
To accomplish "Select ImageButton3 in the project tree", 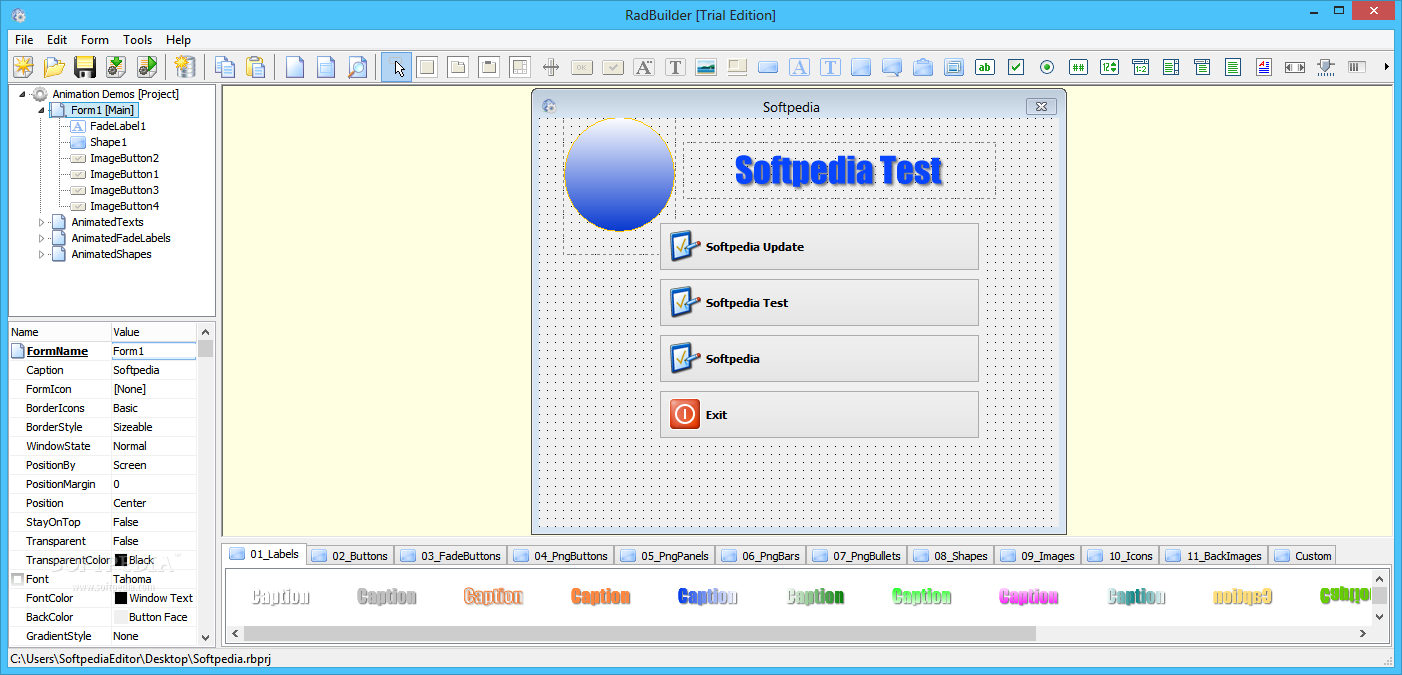I will (x=124, y=190).
